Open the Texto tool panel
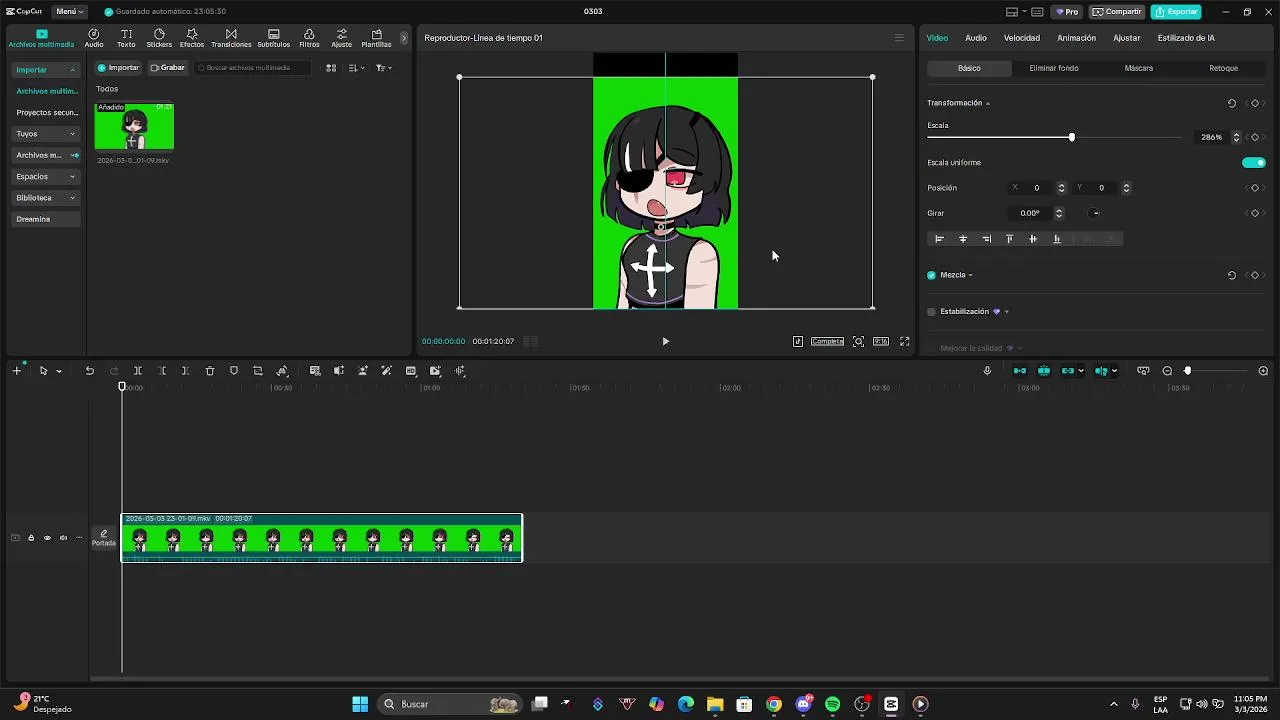This screenshot has height=720, width=1280. 126,38
